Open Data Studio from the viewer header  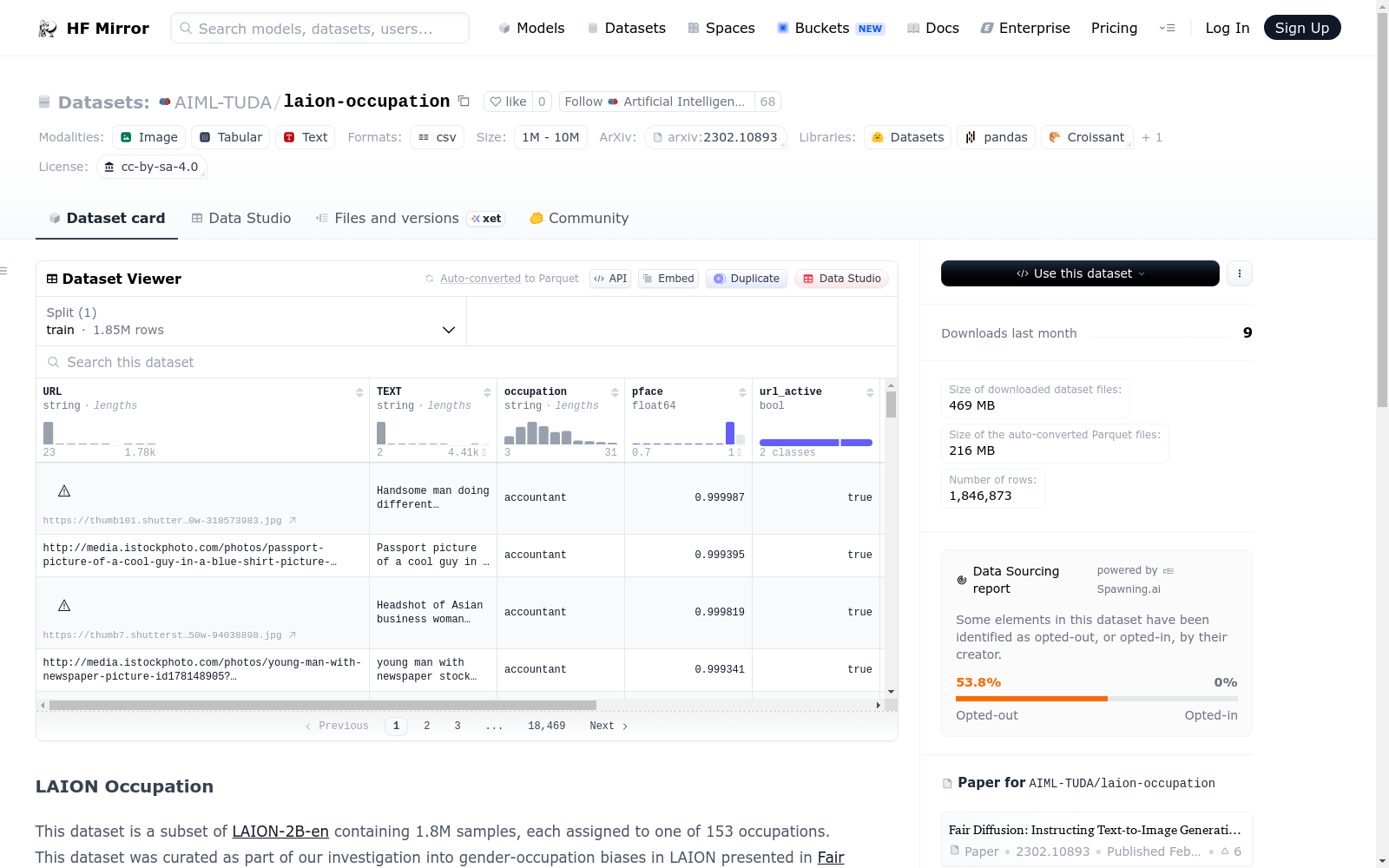point(841,279)
